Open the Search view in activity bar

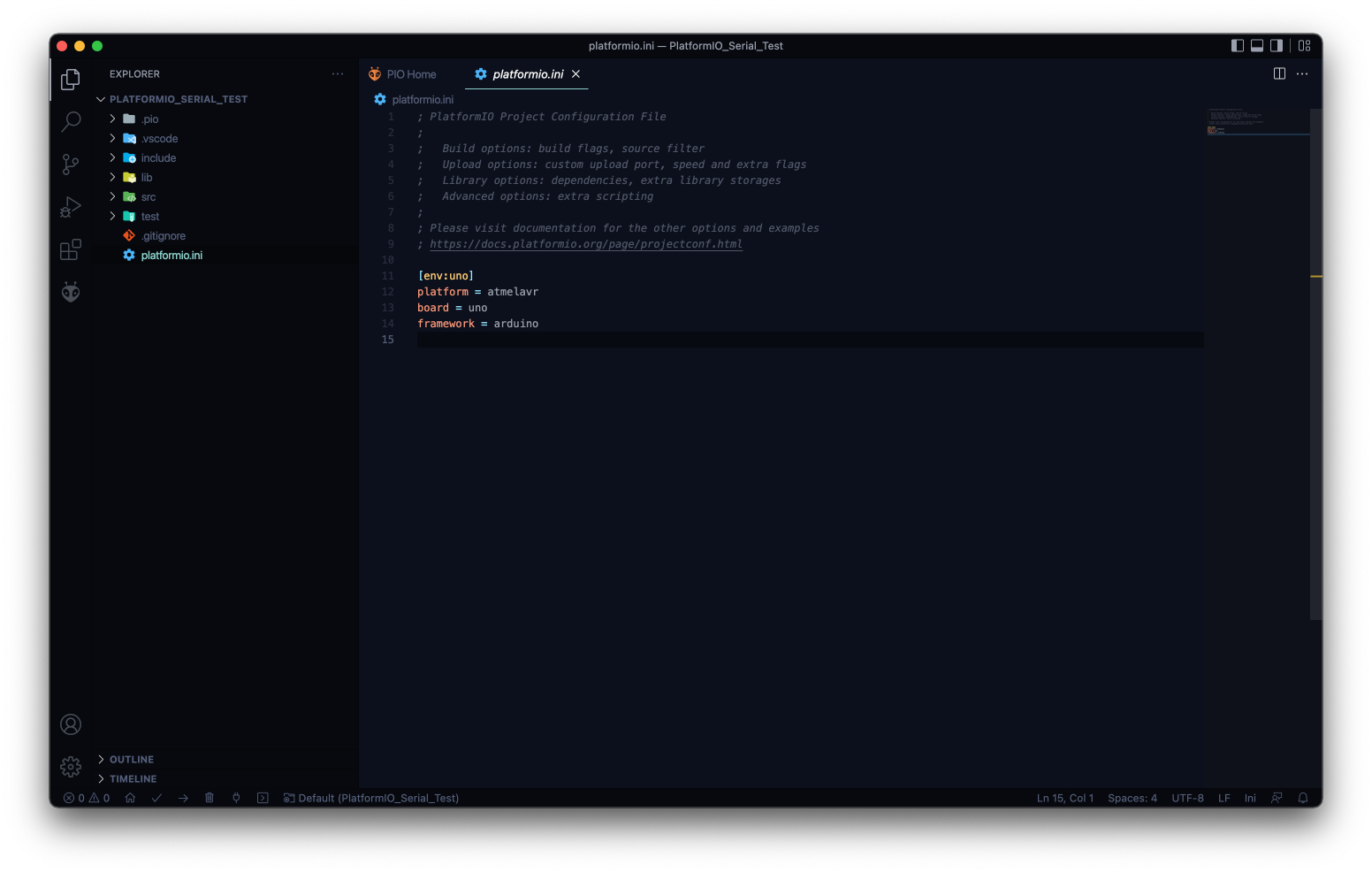click(x=71, y=122)
